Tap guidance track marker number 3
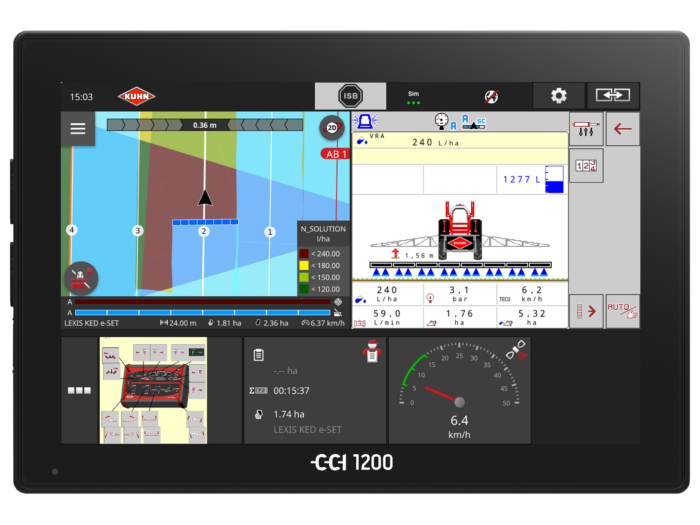The height and width of the screenshot is (525, 700). [138, 230]
